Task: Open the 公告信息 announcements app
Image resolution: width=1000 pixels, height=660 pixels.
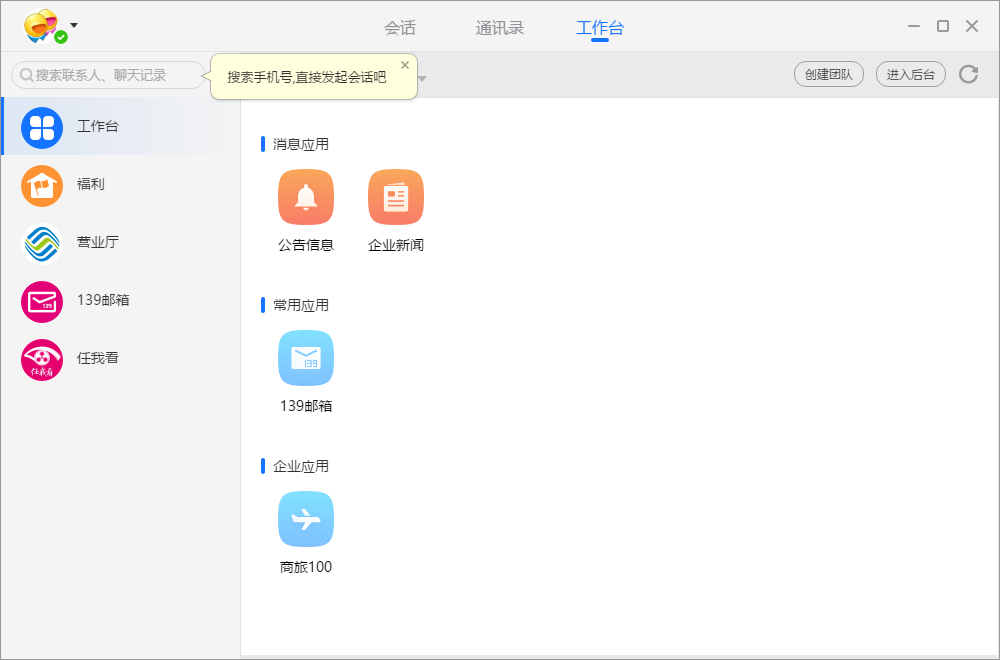Action: (306, 197)
